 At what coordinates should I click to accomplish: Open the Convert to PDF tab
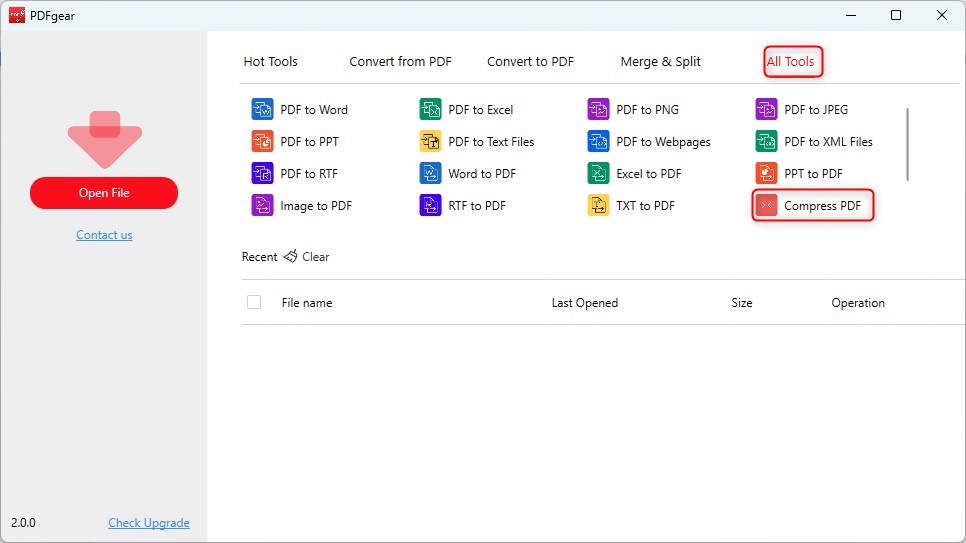point(530,62)
